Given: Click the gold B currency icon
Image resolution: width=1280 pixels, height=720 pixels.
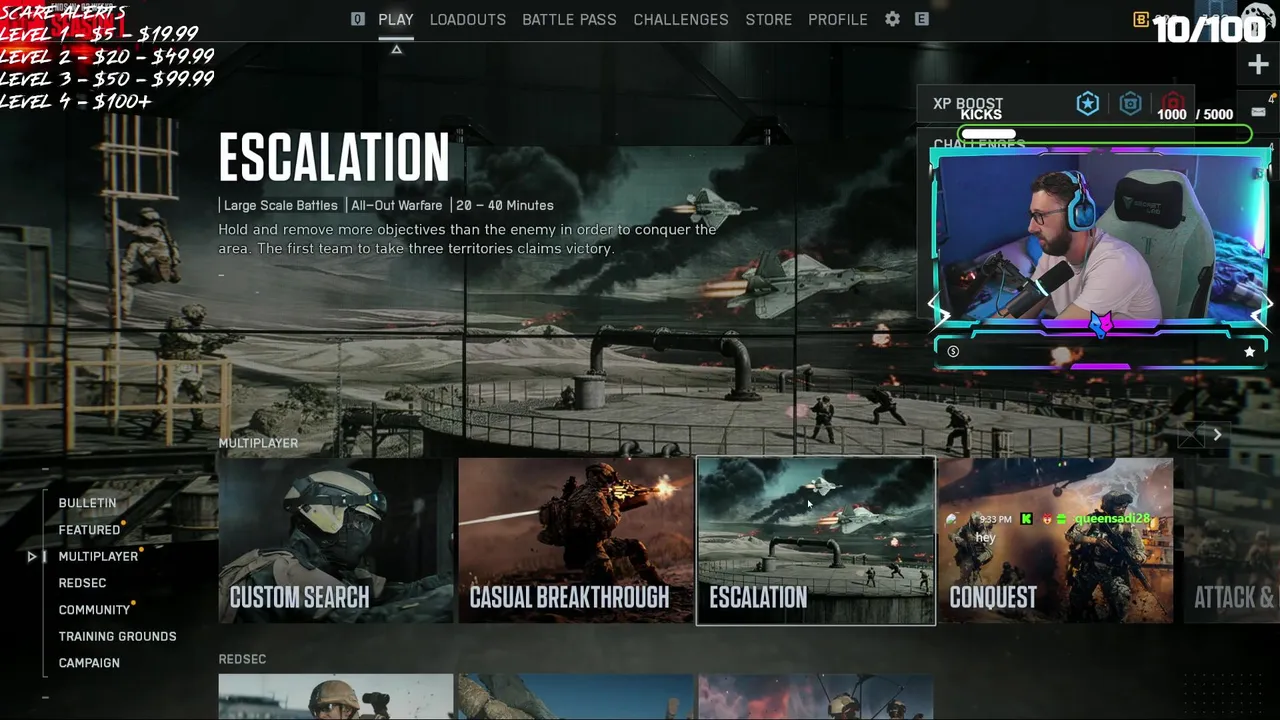Looking at the screenshot, I should [1141, 20].
